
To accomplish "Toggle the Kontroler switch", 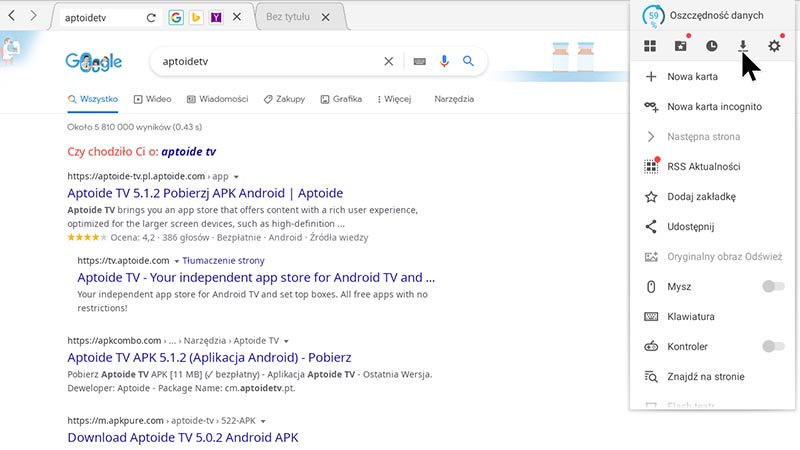I will tap(773, 346).
